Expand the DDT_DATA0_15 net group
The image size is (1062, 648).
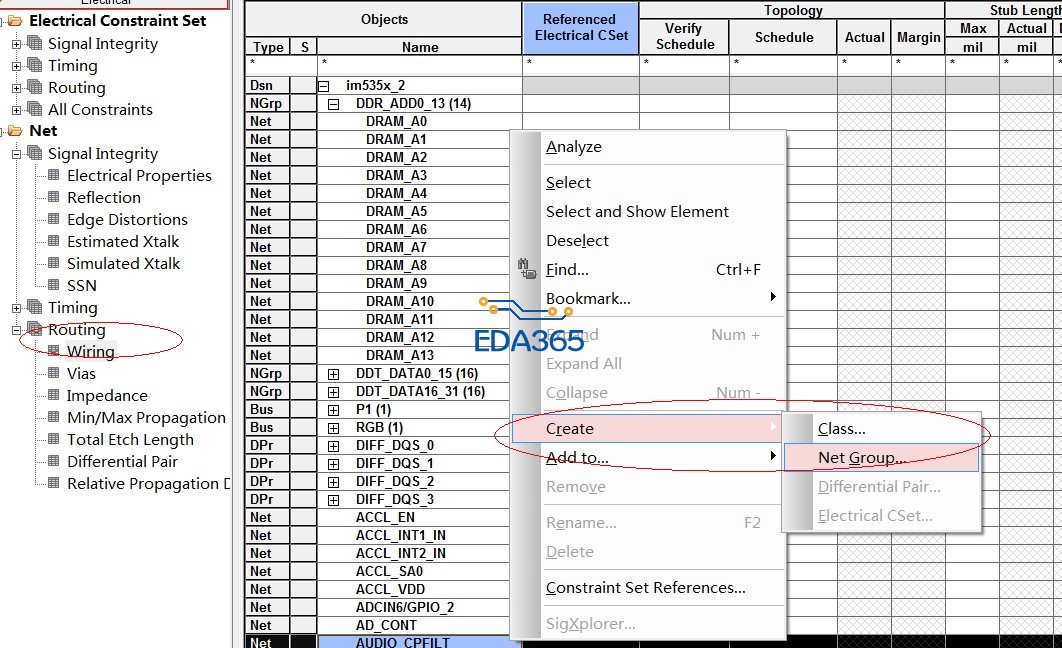click(333, 374)
